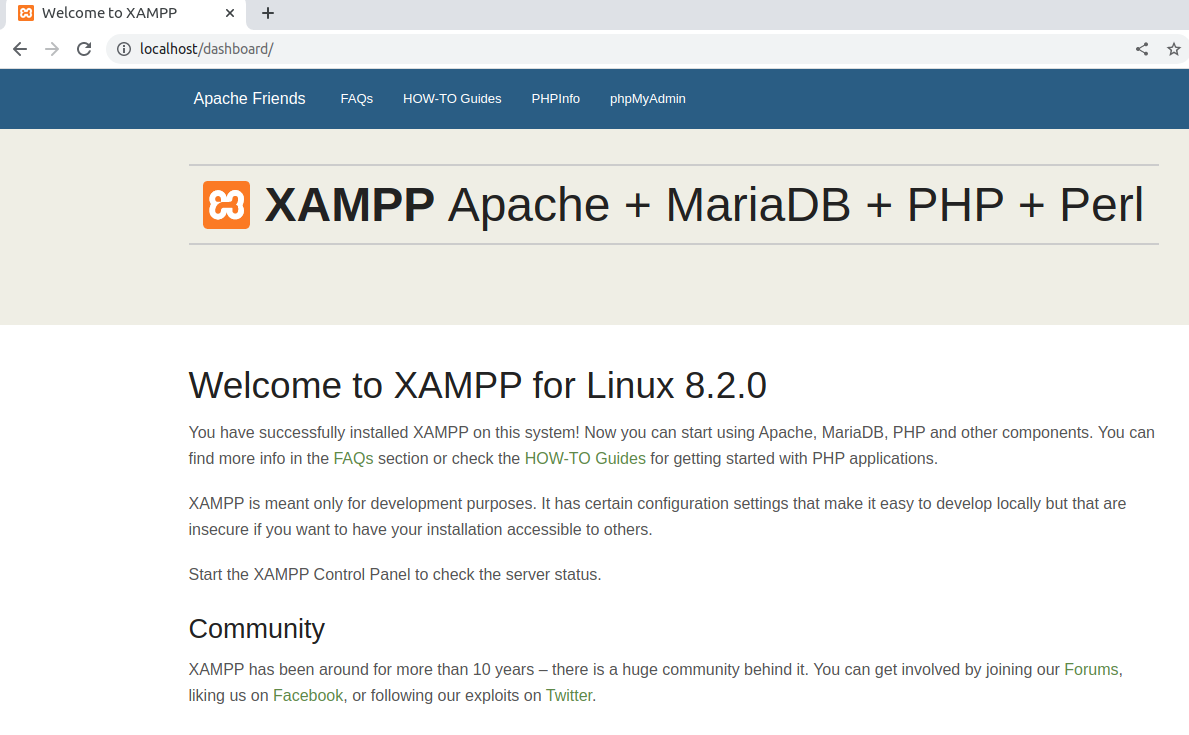This screenshot has width=1189, height=735.
Task: Open phpMyAdmin from the navbar
Action: point(648,99)
